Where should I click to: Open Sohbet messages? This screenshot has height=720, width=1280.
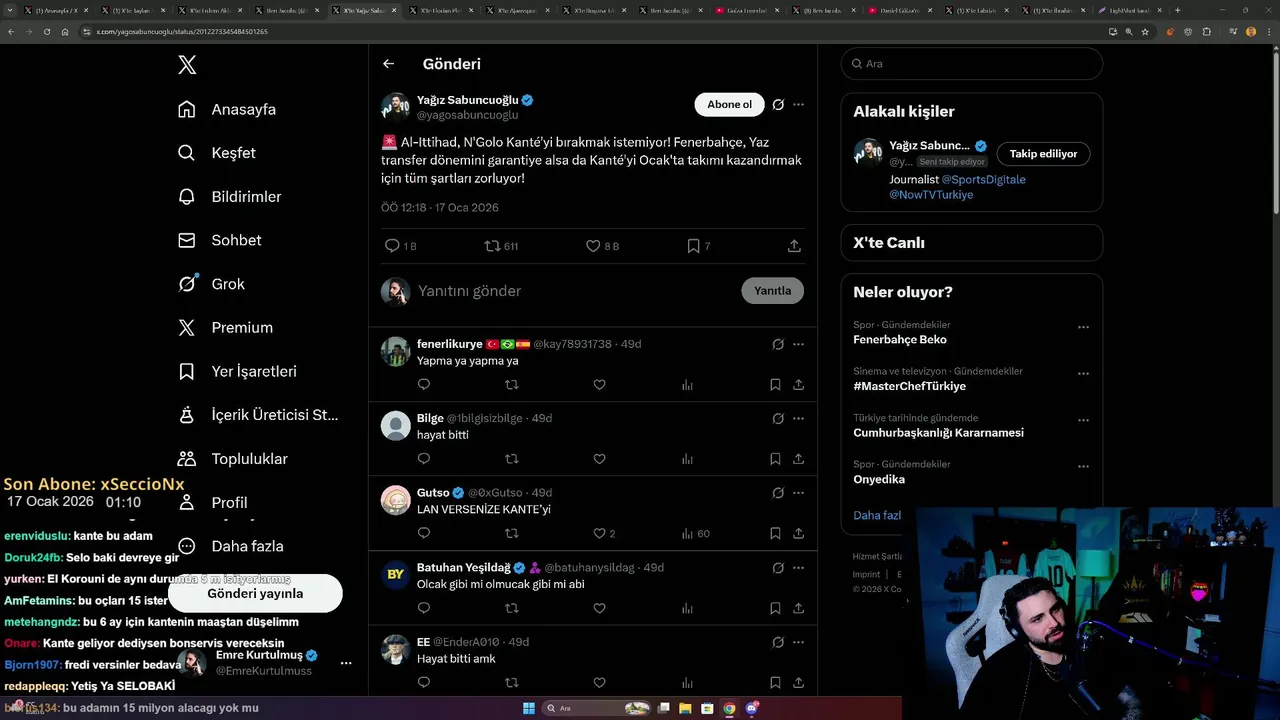[x=219, y=240]
